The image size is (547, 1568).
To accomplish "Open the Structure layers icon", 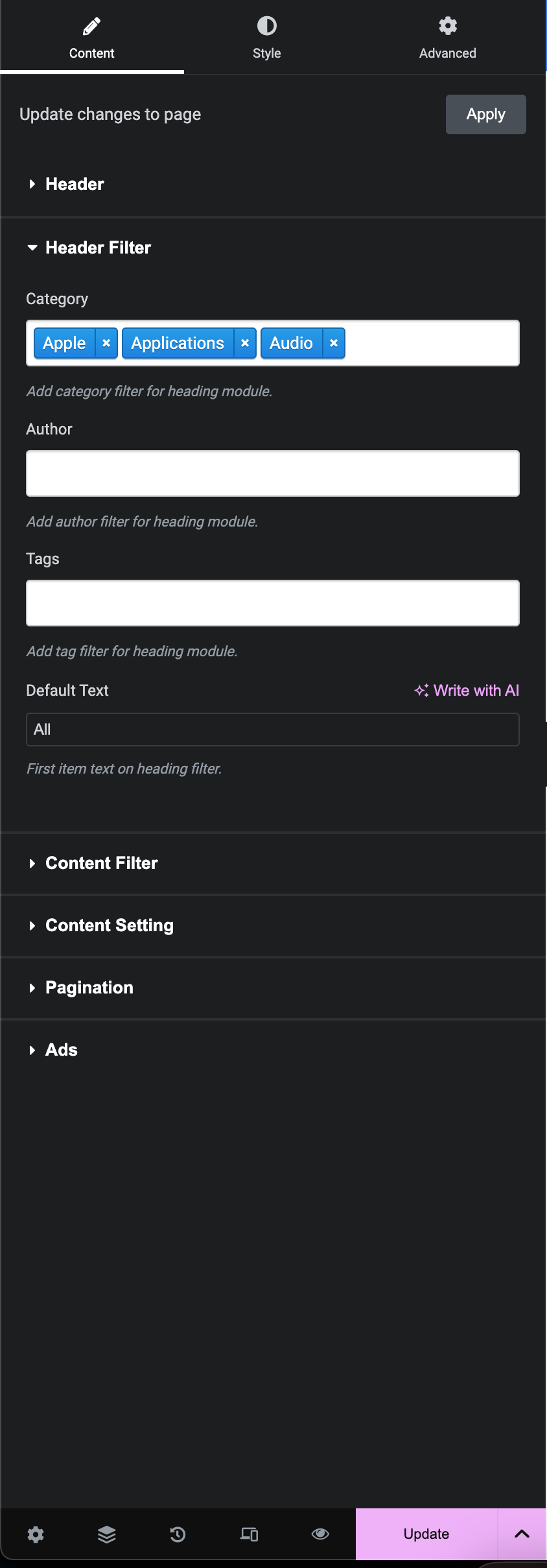I will click(x=107, y=1534).
